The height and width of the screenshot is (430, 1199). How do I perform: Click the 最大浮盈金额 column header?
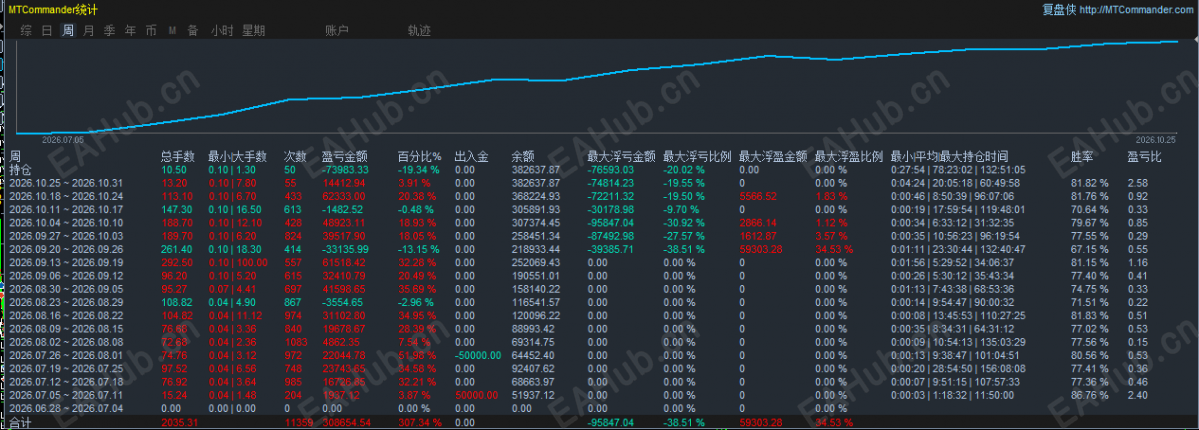(x=773, y=156)
